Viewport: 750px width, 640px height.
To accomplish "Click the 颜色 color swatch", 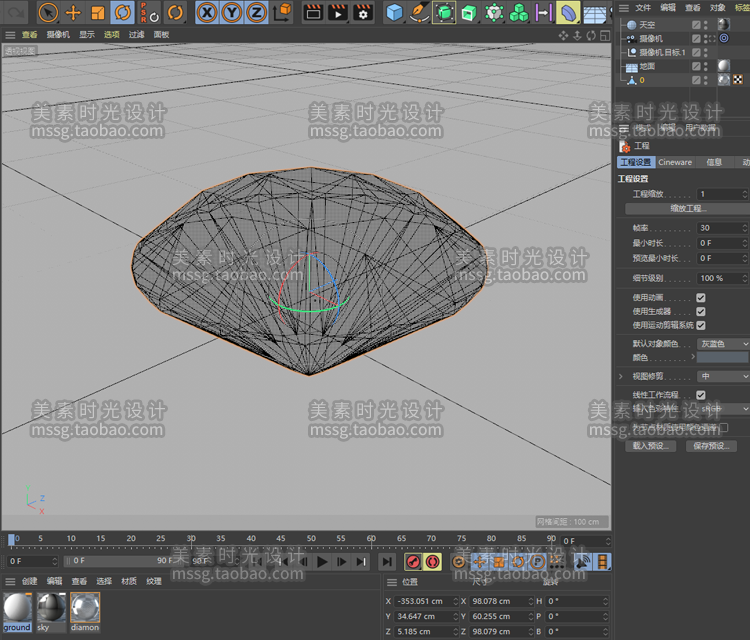I will [722, 357].
